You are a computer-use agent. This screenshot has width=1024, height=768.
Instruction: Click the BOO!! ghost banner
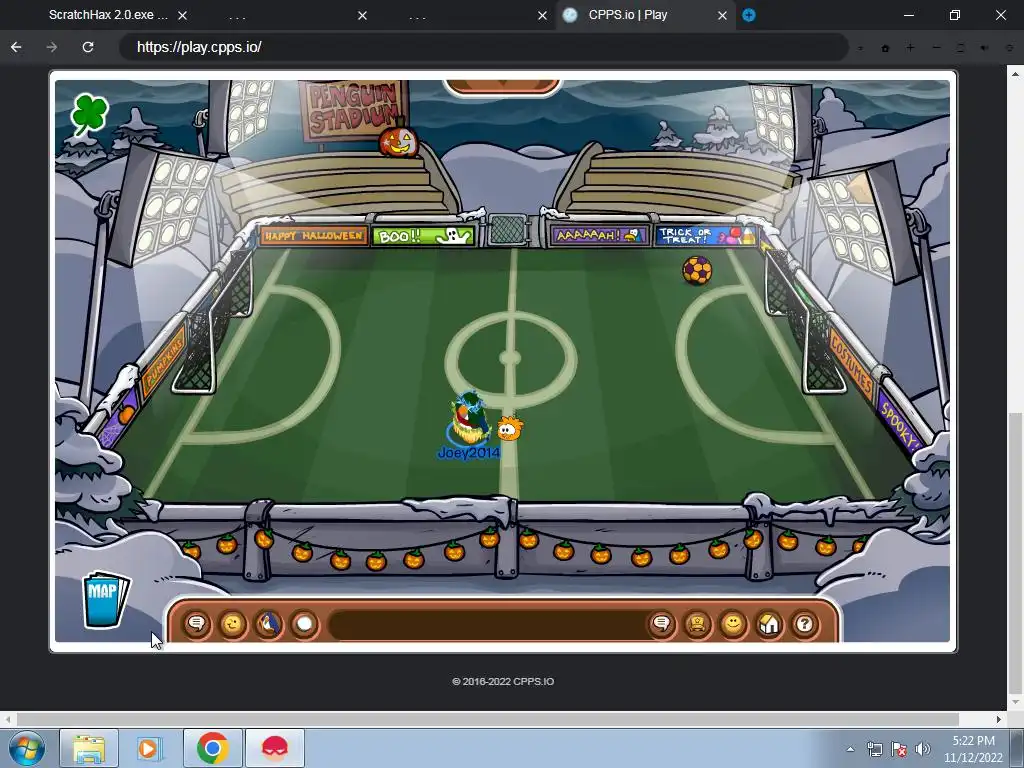pos(423,236)
